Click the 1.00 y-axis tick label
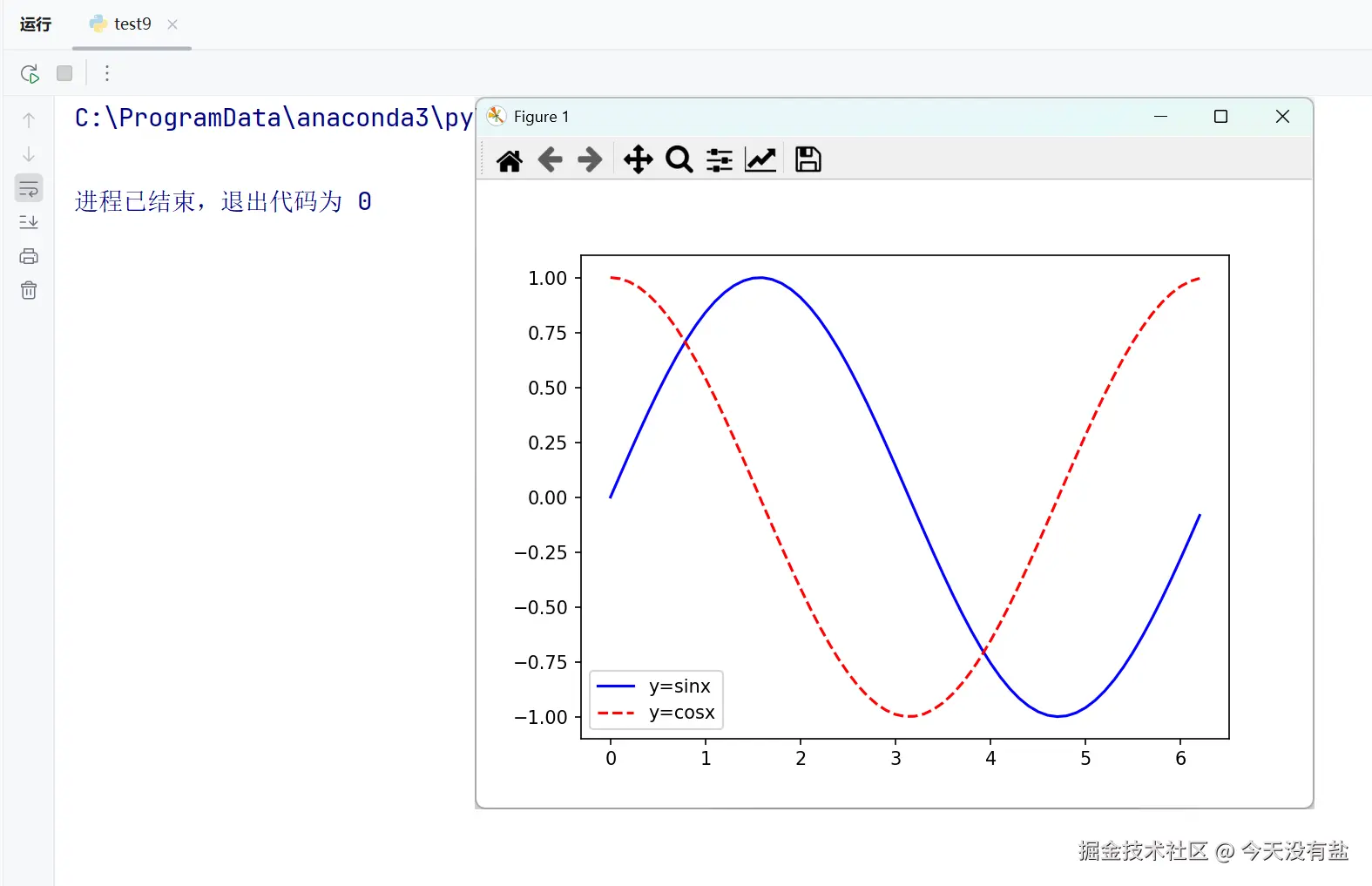 (x=547, y=279)
